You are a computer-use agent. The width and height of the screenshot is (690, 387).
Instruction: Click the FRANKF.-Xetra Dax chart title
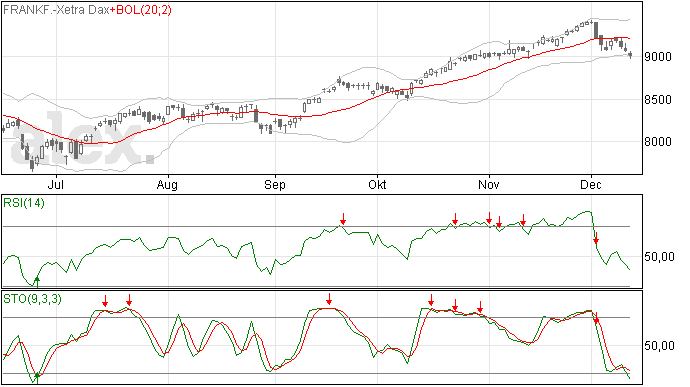[x=56, y=10]
